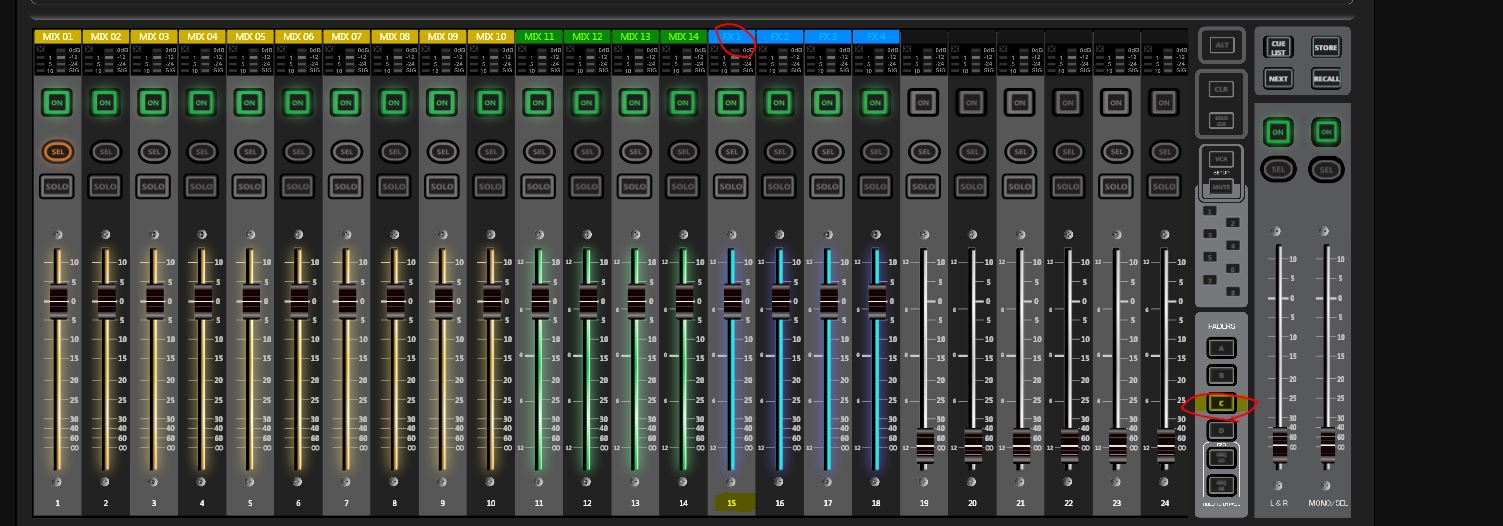Switch to fader bank A
This screenshot has width=1503, height=526.
pyautogui.click(x=1221, y=348)
